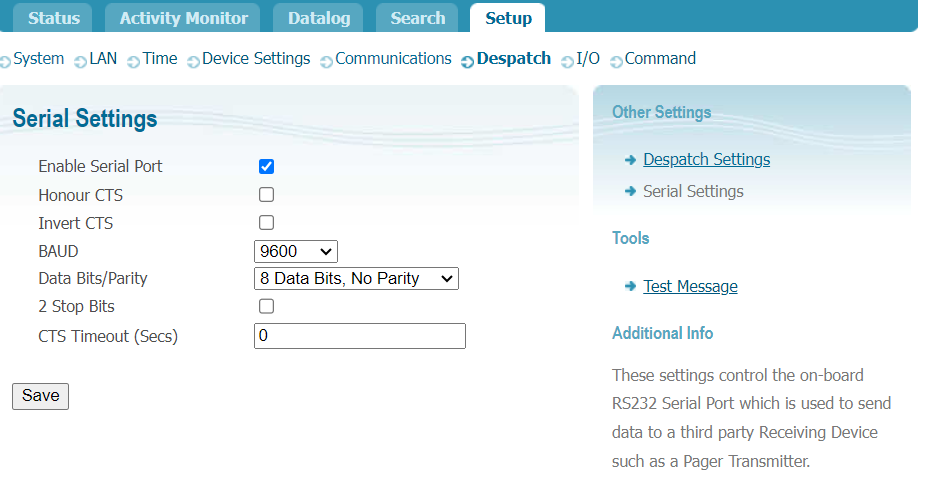Click the arrow icon beside Serial Settings

coord(630,192)
